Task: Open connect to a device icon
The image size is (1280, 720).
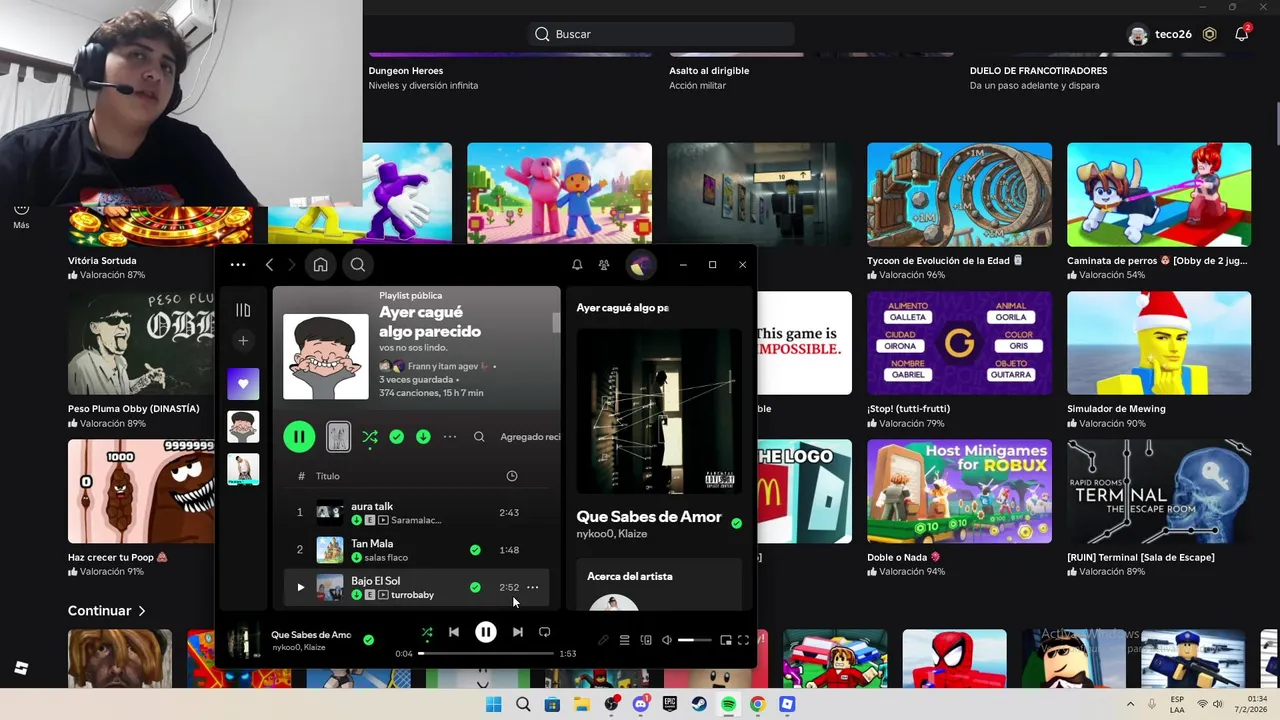Action: tap(646, 640)
